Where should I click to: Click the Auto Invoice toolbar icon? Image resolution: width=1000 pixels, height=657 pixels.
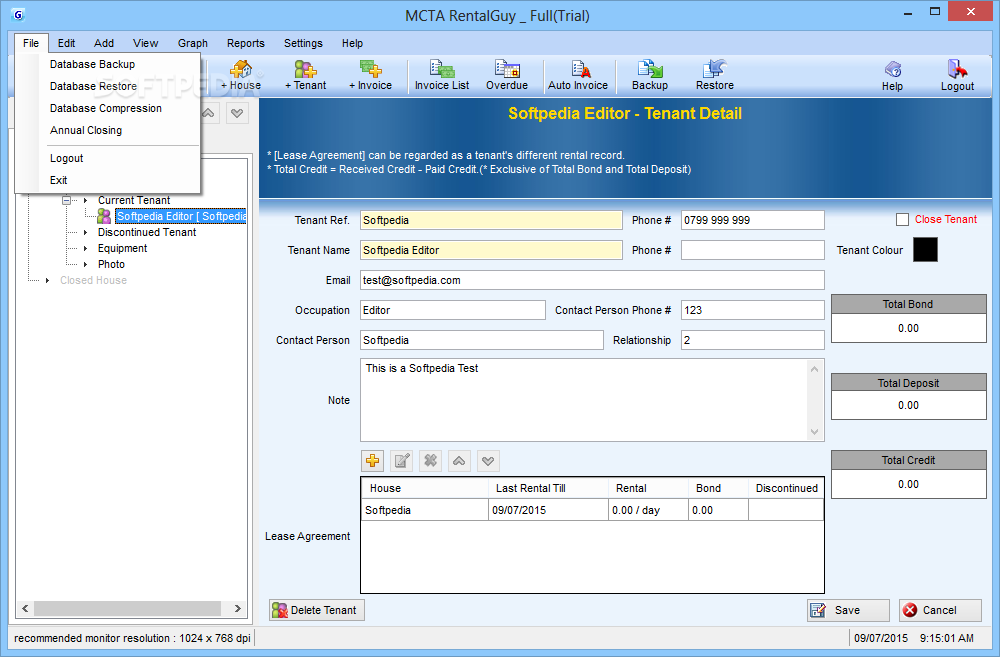tap(578, 75)
